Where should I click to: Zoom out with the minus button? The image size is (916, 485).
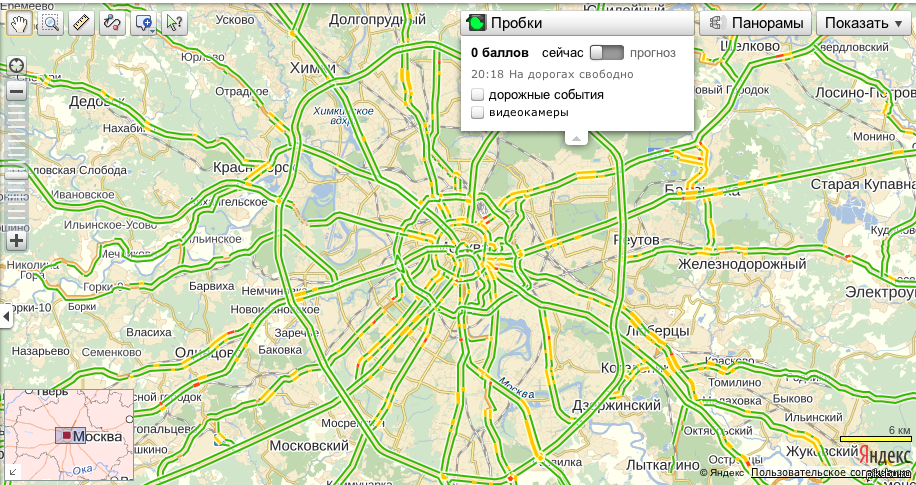click(16, 92)
